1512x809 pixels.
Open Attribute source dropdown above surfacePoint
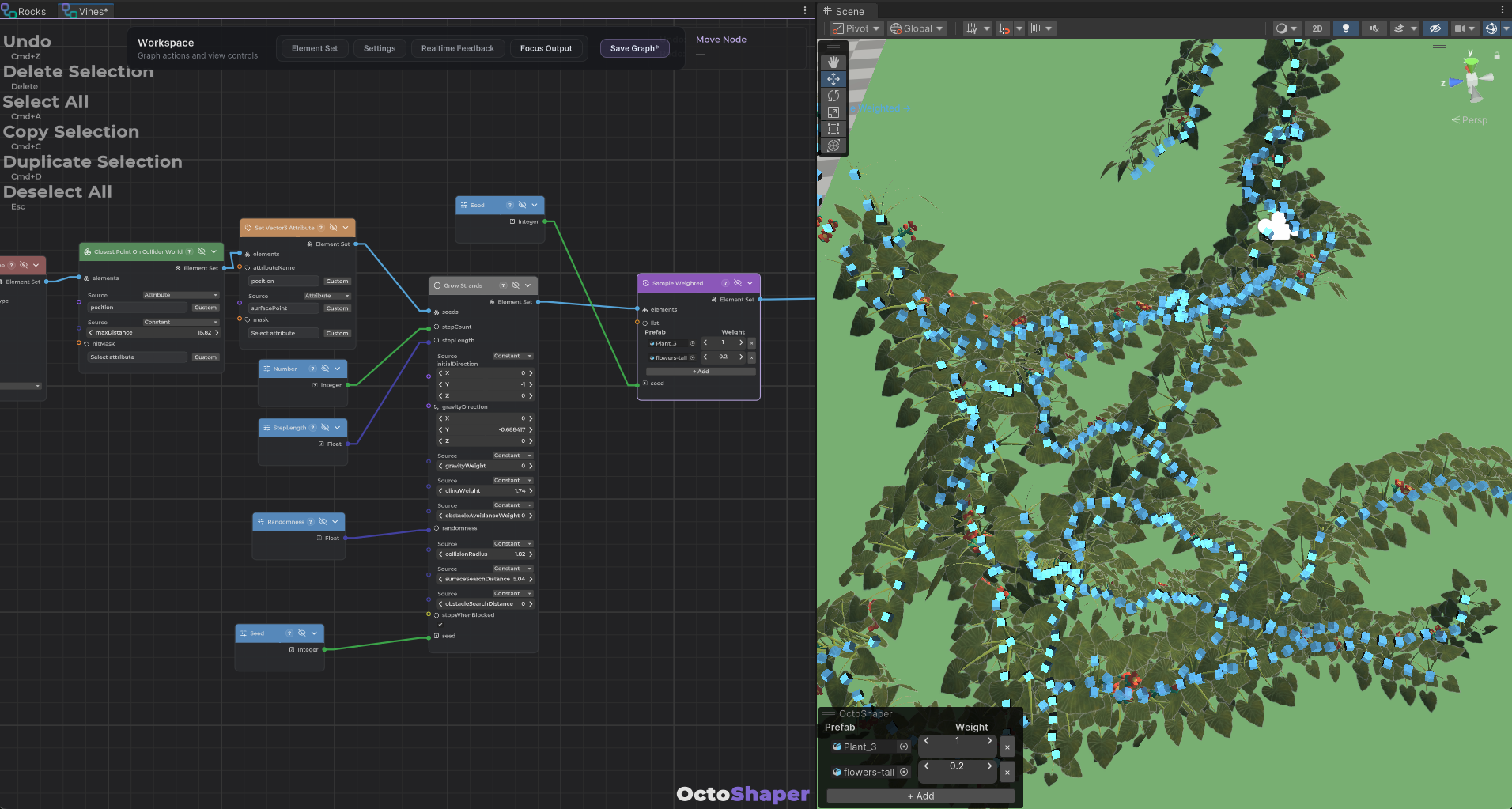pyautogui.click(x=327, y=296)
